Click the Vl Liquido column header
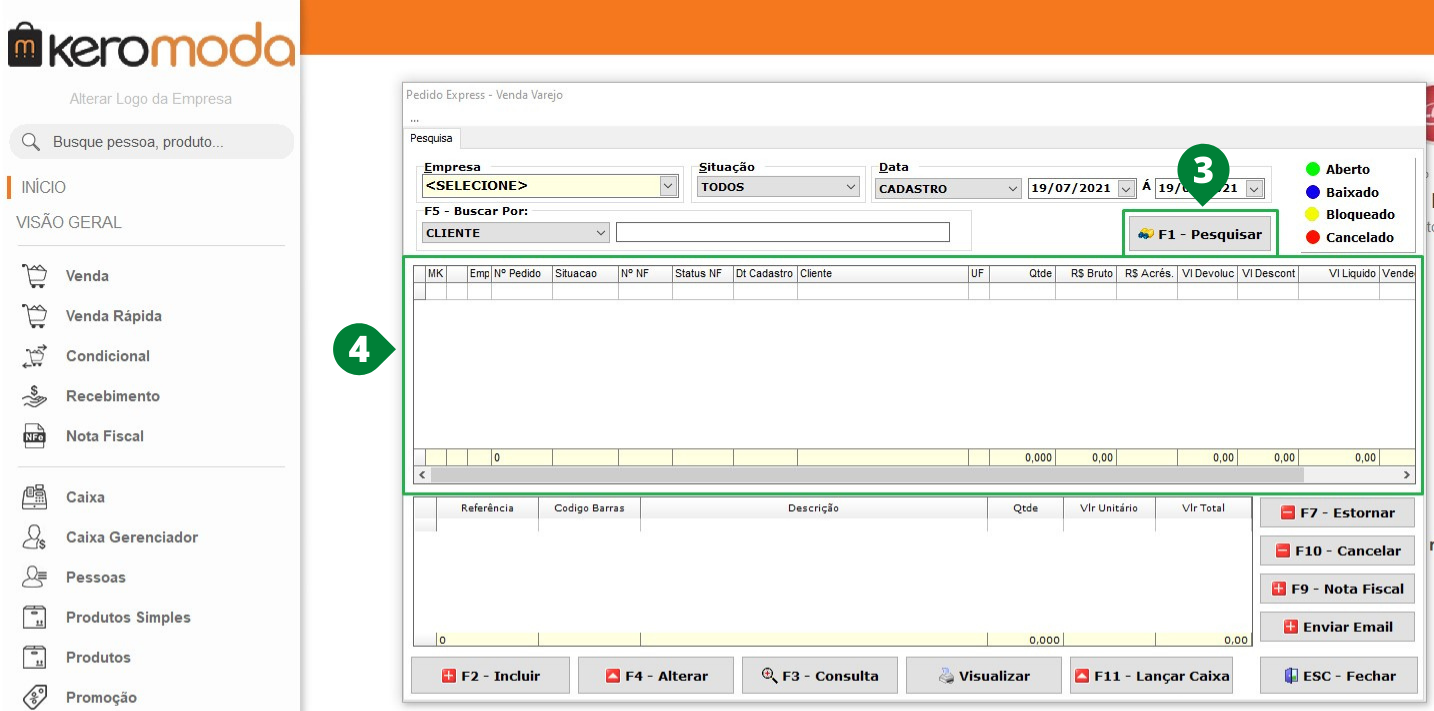The height and width of the screenshot is (711, 1434). tap(1338, 273)
